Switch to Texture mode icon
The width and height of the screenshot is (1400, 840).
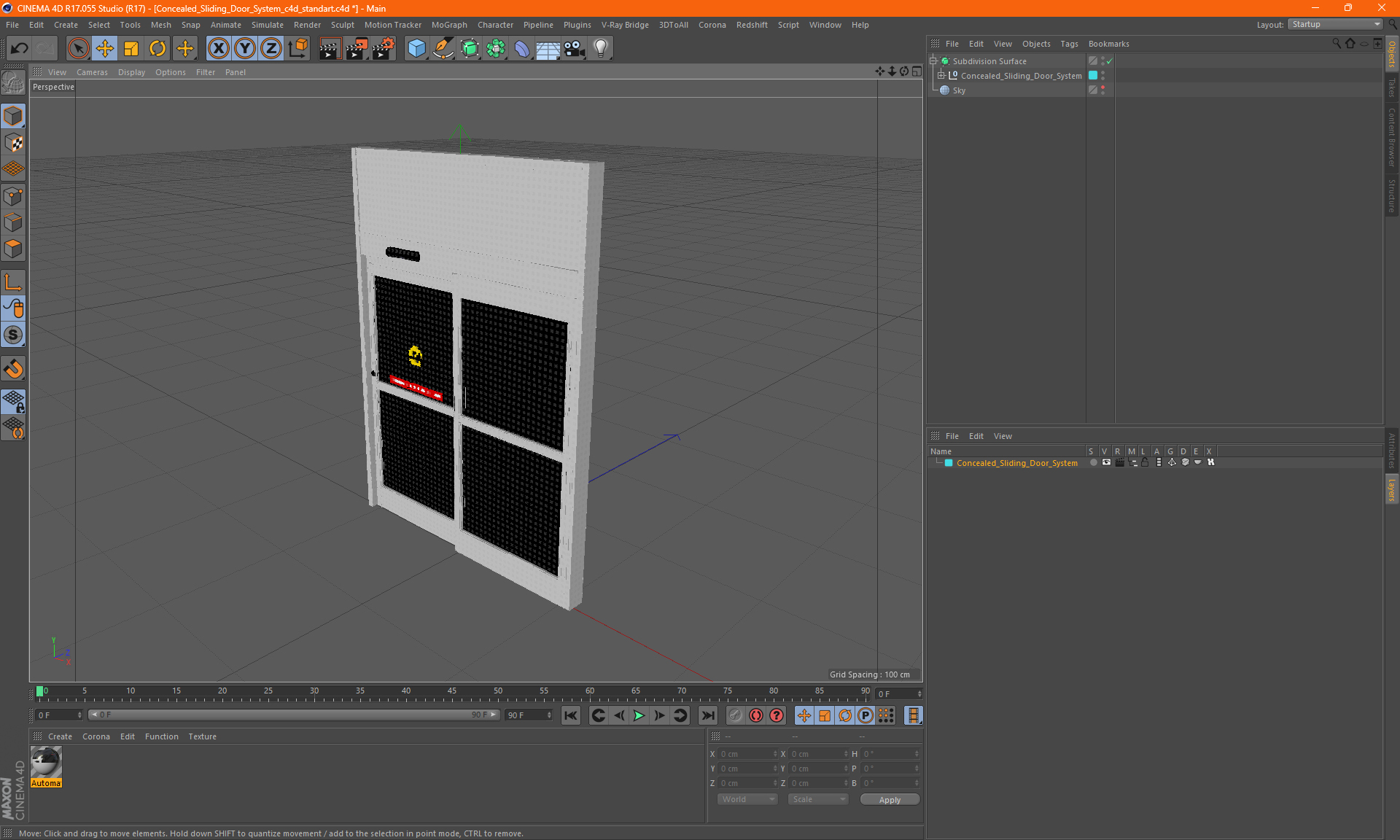[x=13, y=143]
